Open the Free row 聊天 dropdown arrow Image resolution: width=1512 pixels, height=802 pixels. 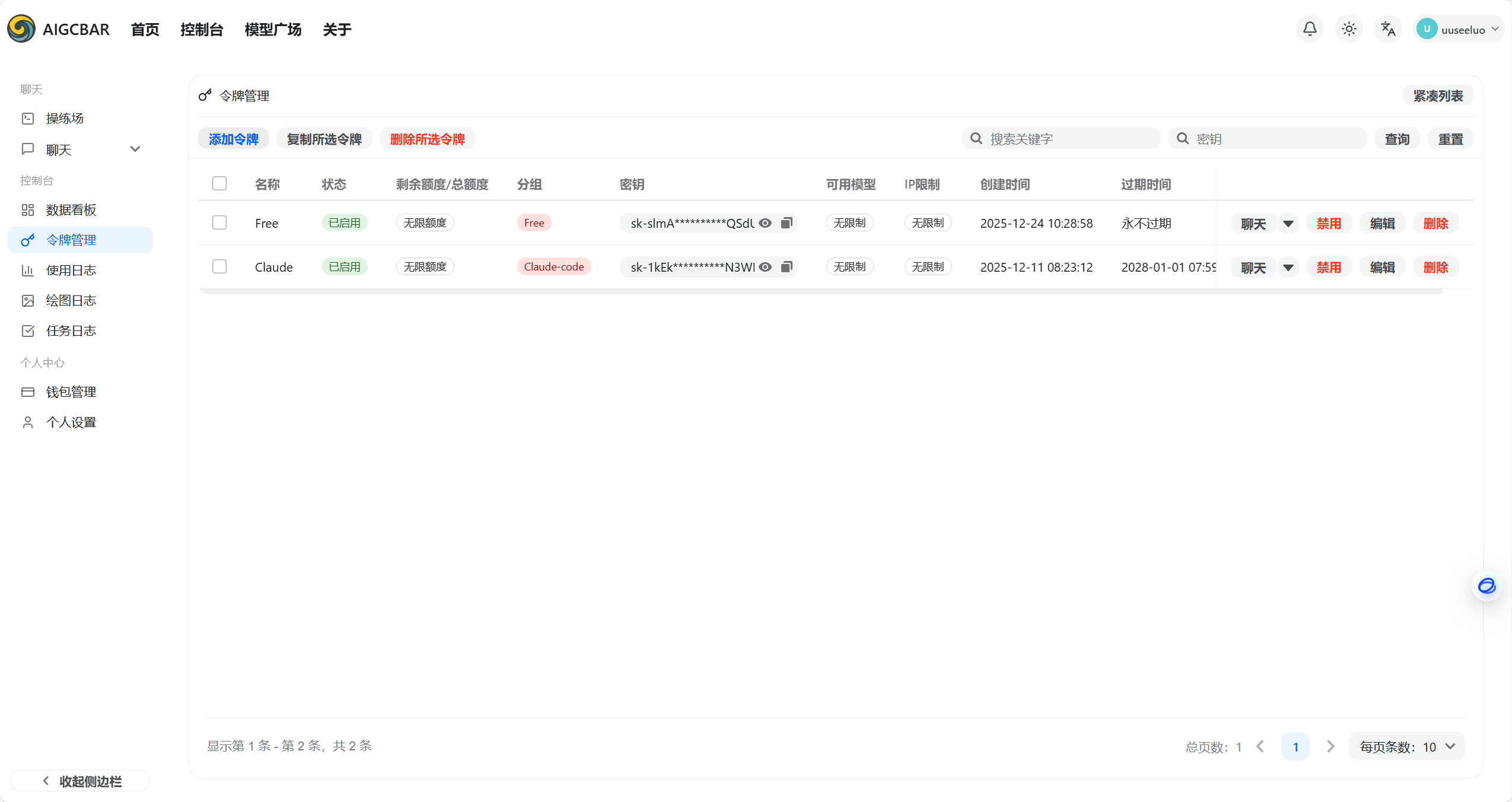pyautogui.click(x=1288, y=224)
